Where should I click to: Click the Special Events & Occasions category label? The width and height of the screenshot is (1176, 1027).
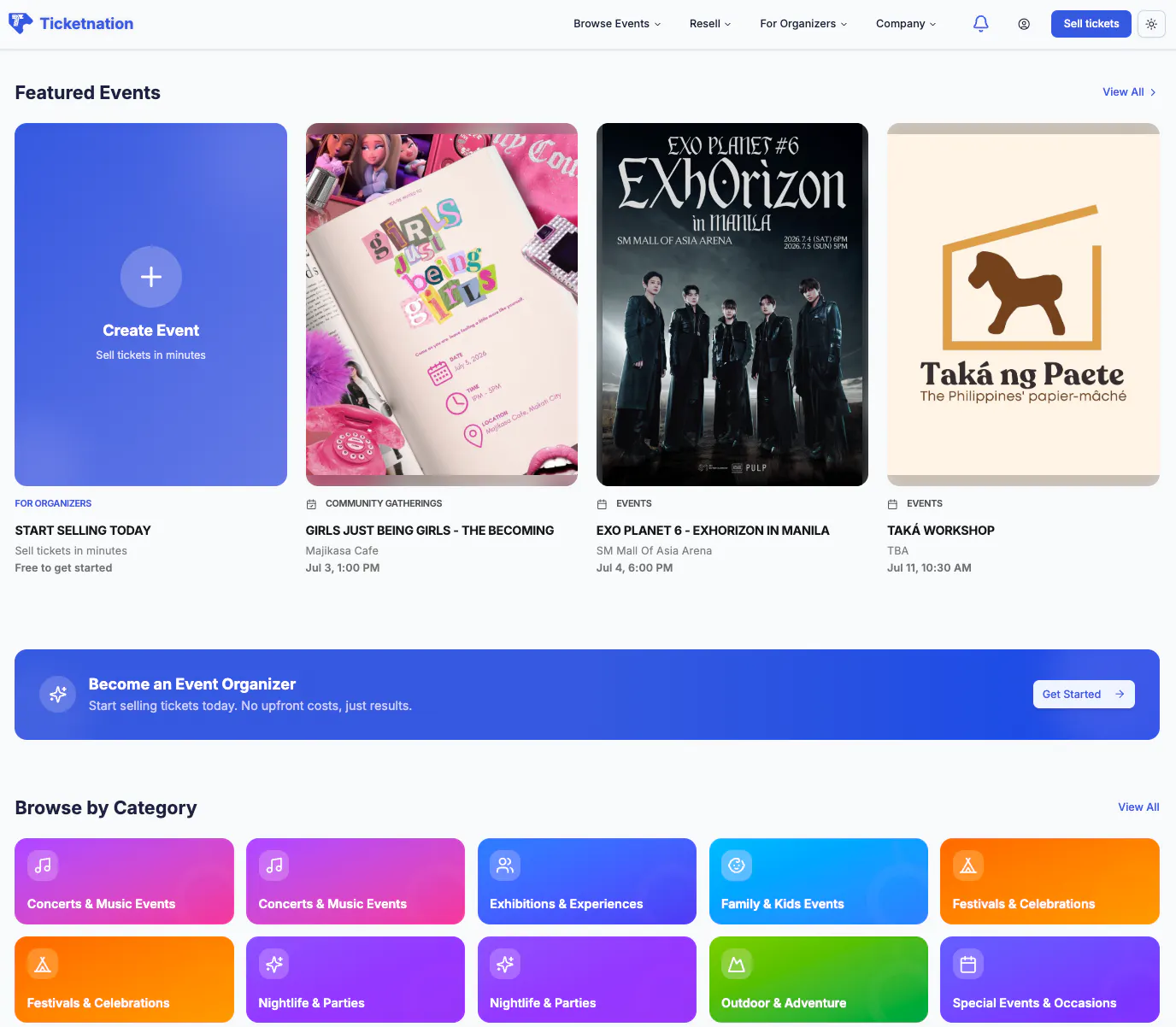tap(1034, 1003)
